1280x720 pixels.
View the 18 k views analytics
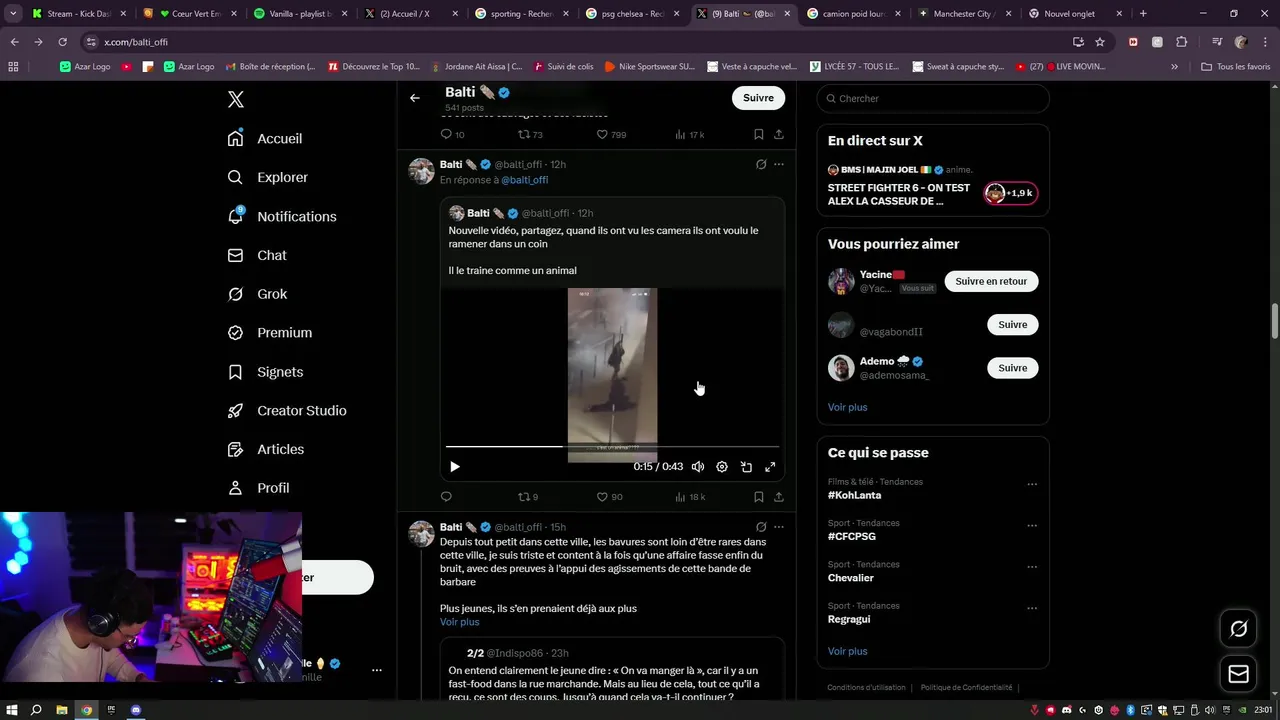coord(690,497)
